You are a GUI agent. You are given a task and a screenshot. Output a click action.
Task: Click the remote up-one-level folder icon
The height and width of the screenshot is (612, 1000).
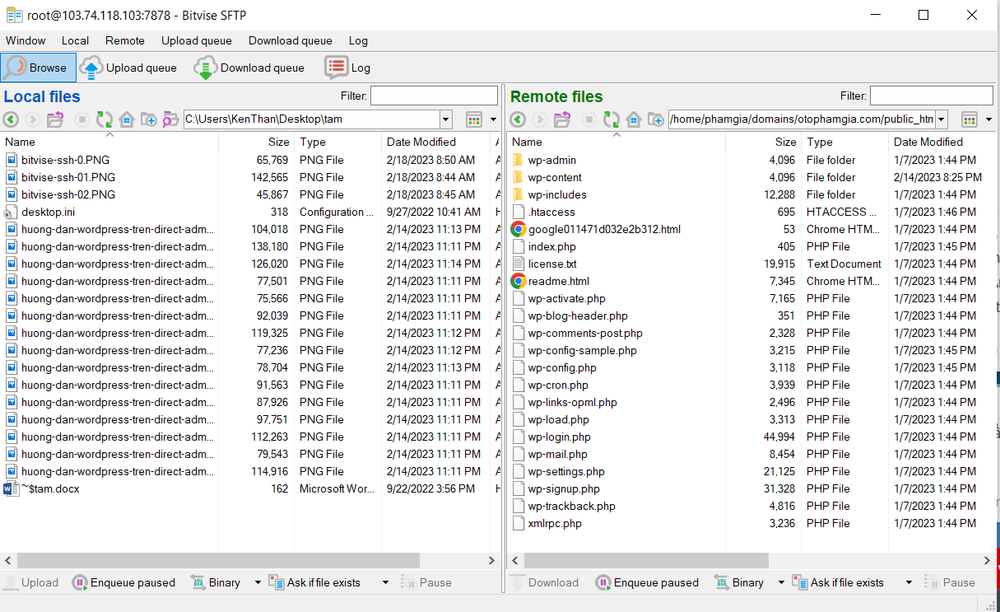click(562, 120)
